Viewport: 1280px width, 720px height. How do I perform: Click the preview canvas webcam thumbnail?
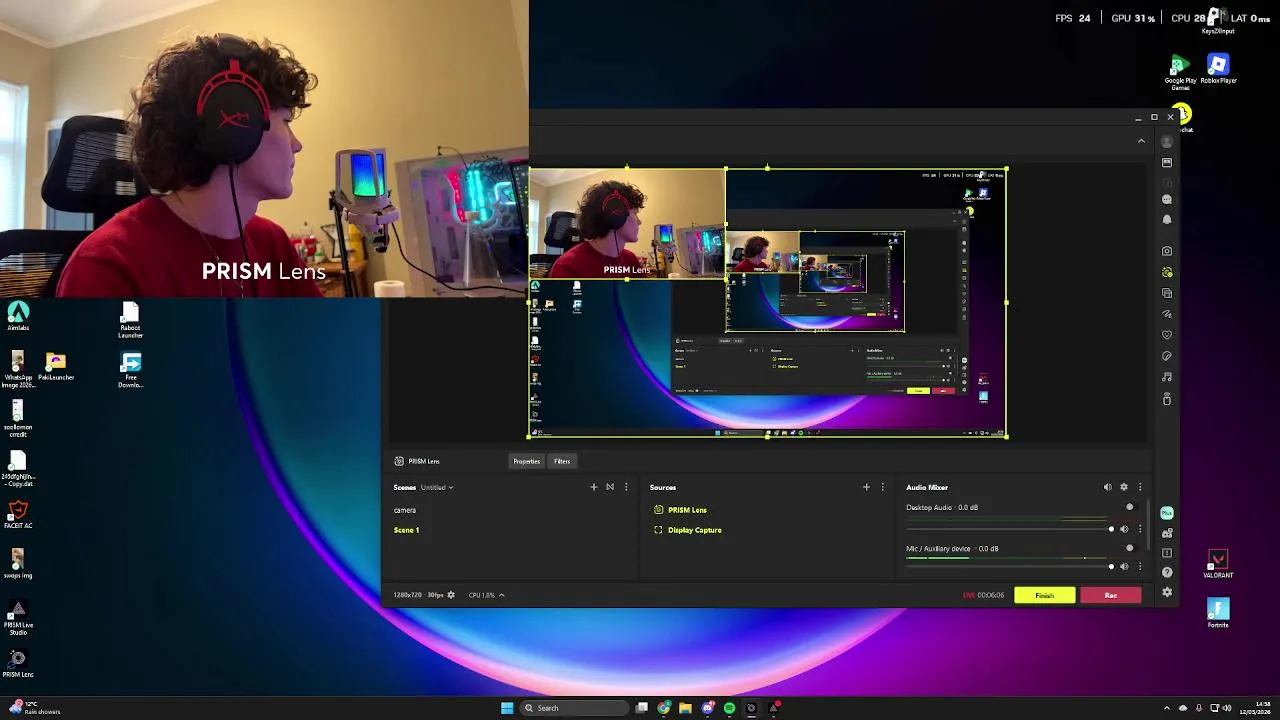(x=627, y=224)
